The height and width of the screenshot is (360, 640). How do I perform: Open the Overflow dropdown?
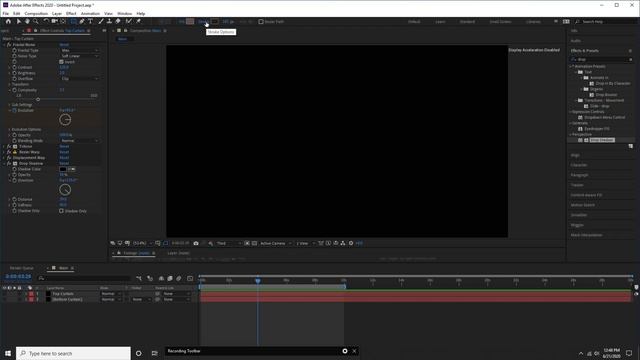coord(80,79)
